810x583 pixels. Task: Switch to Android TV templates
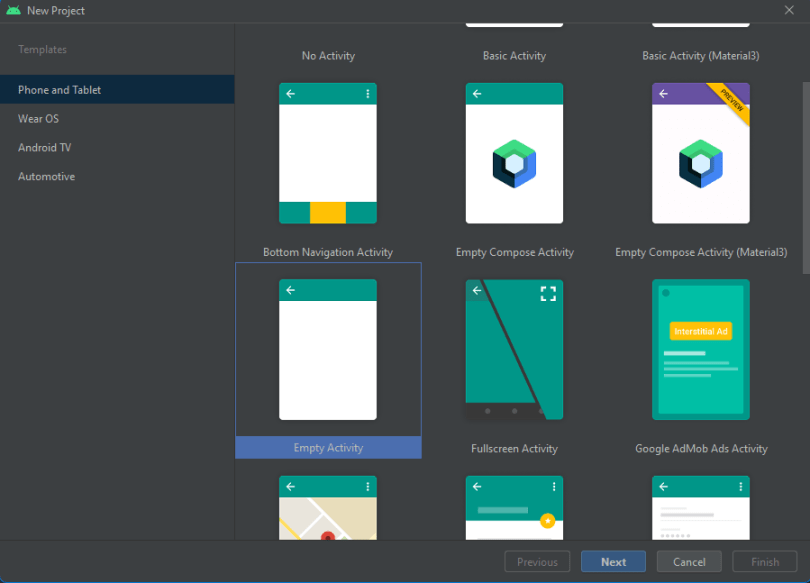pyautogui.click(x=117, y=147)
